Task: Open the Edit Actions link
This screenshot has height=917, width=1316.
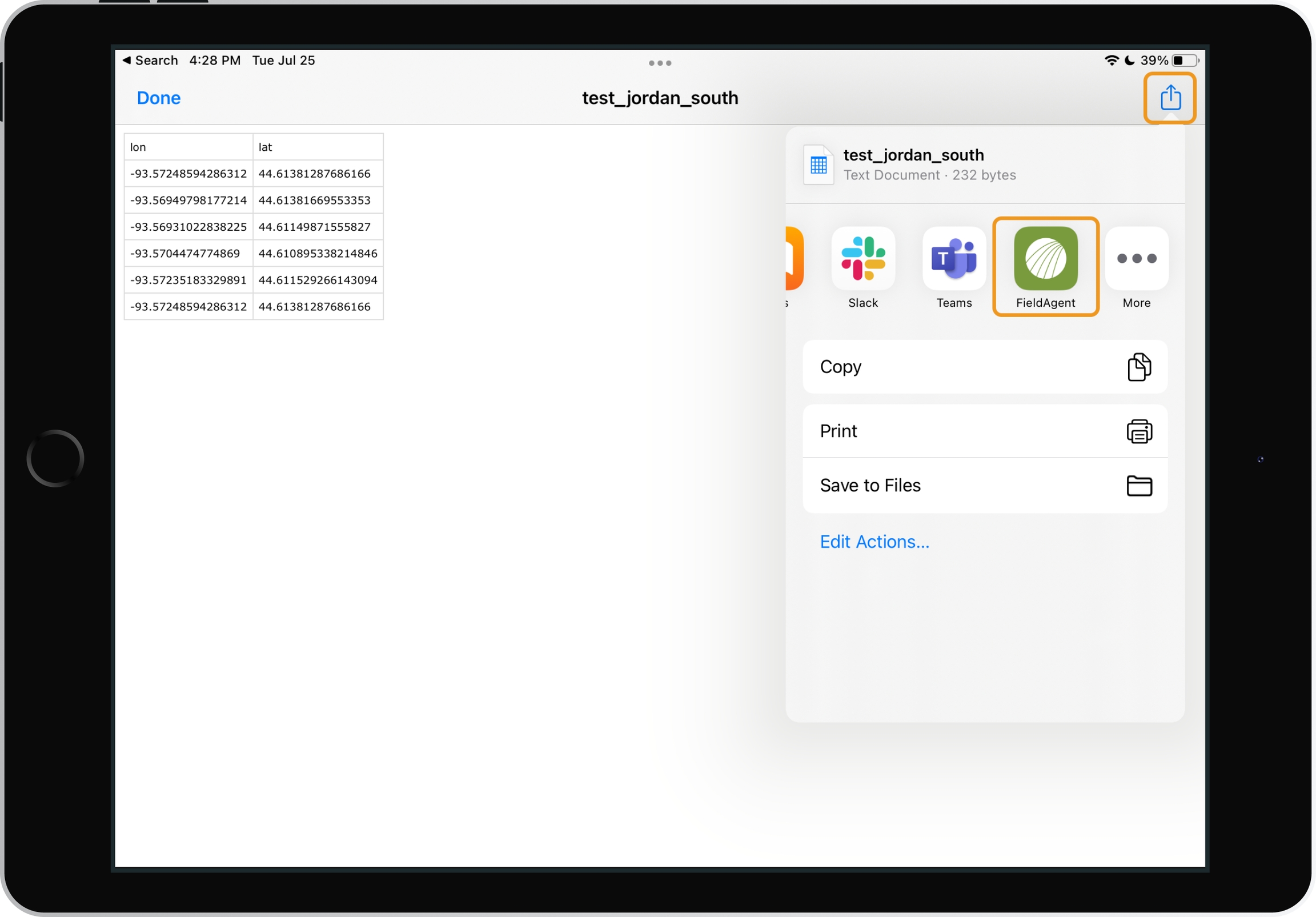Action: pyautogui.click(x=874, y=542)
